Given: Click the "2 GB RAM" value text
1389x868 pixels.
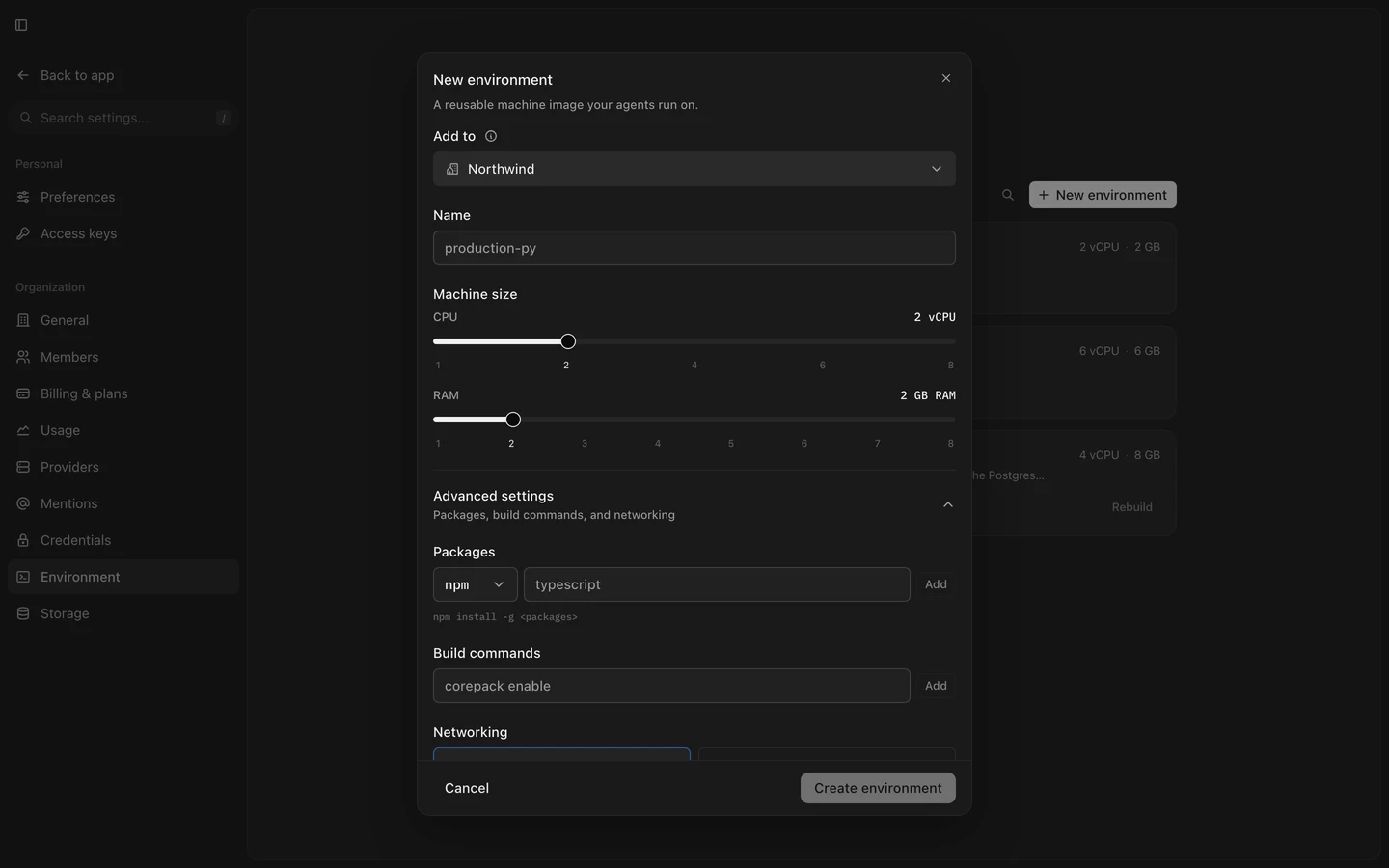Looking at the screenshot, I should 928,395.
